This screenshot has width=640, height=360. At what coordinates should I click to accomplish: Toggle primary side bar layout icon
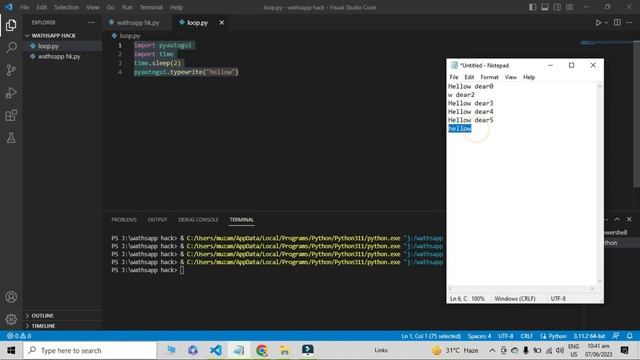point(533,7)
